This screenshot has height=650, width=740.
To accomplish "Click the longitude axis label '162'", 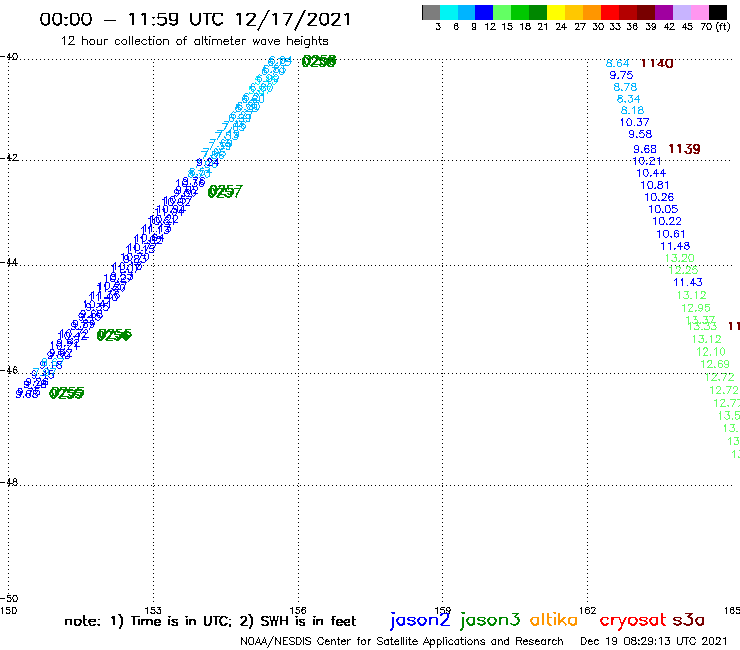I will click(x=587, y=611).
